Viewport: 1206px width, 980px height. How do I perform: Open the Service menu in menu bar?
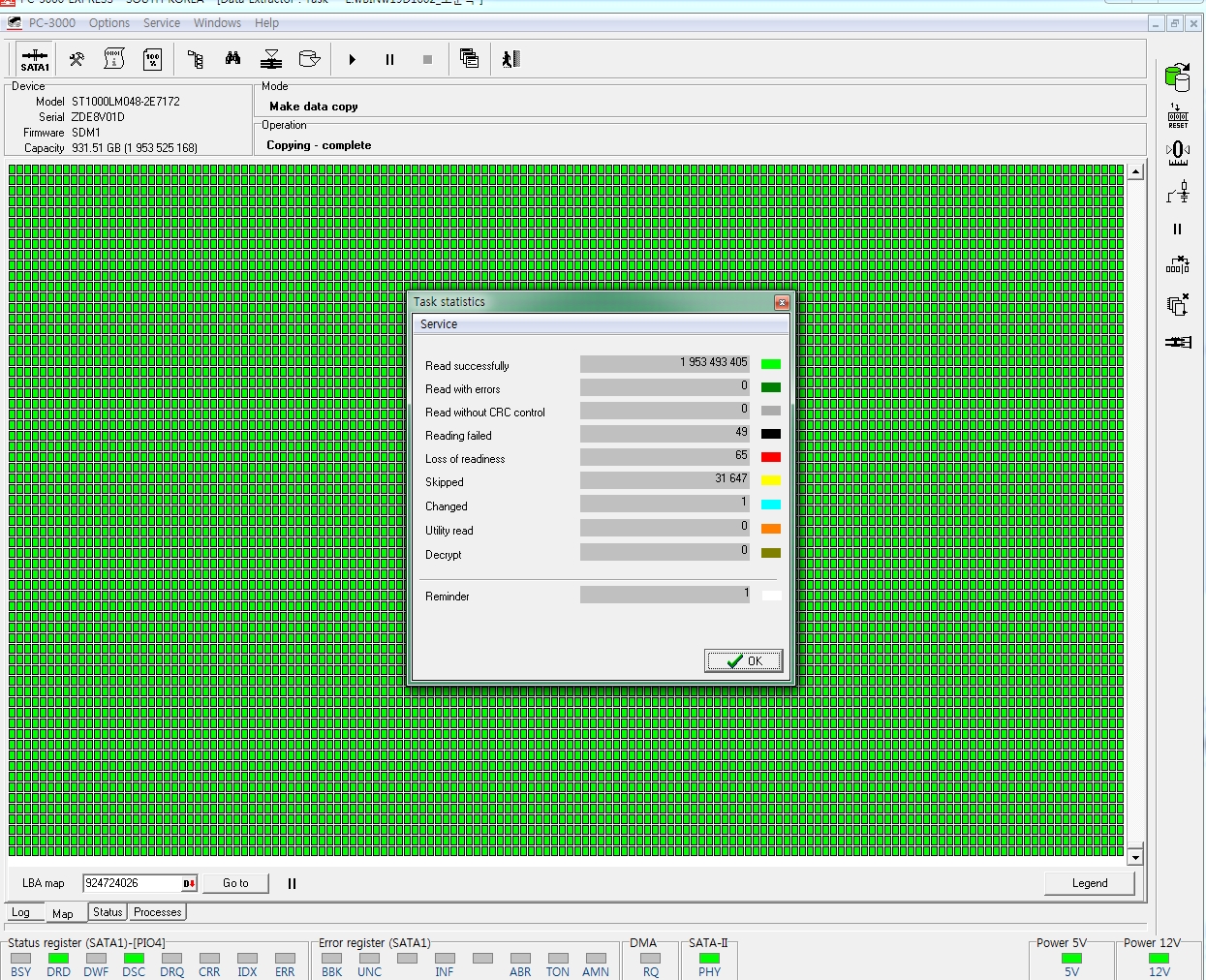pos(162,23)
